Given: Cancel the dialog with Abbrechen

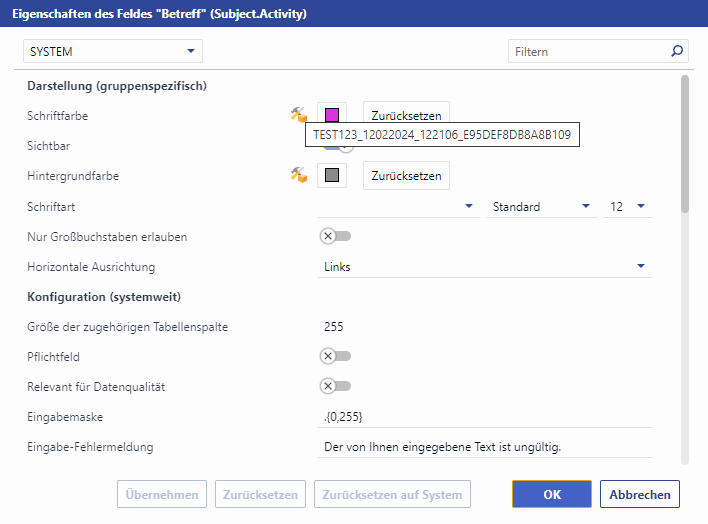Looking at the screenshot, I should tap(640, 494).
